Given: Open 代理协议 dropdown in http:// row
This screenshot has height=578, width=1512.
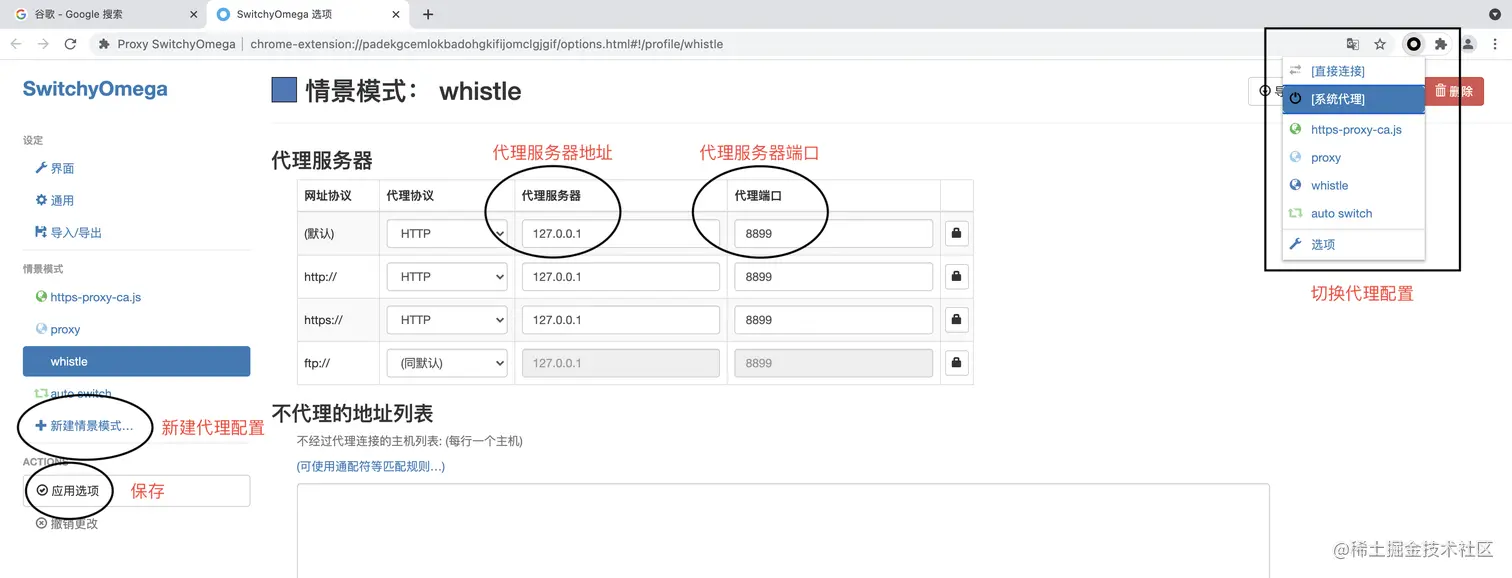Looking at the screenshot, I should 447,277.
